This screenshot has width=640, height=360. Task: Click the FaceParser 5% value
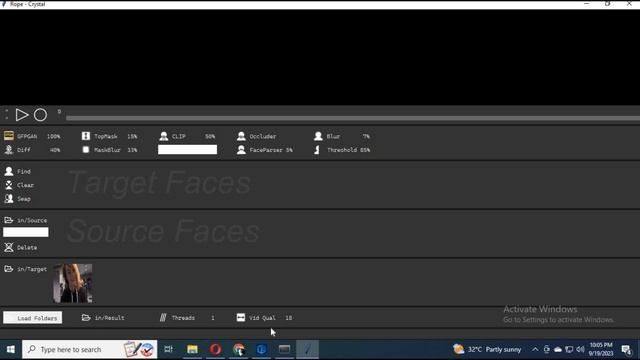pos(289,150)
